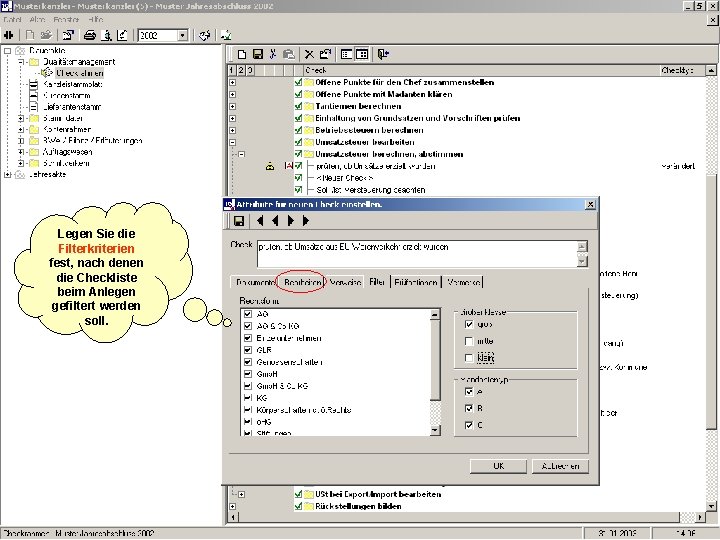The height and width of the screenshot is (540, 720).
Task: Click the new checklist page icon above the Check column
Action: (242, 54)
